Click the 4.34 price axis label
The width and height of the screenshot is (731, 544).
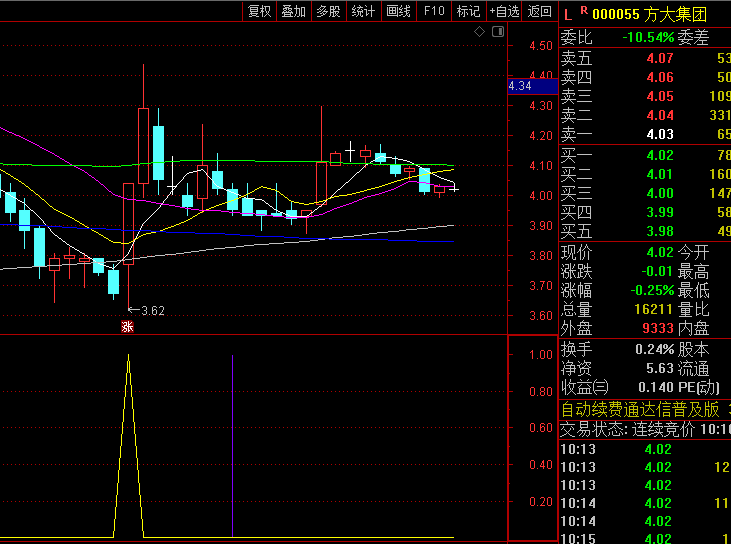point(532,86)
